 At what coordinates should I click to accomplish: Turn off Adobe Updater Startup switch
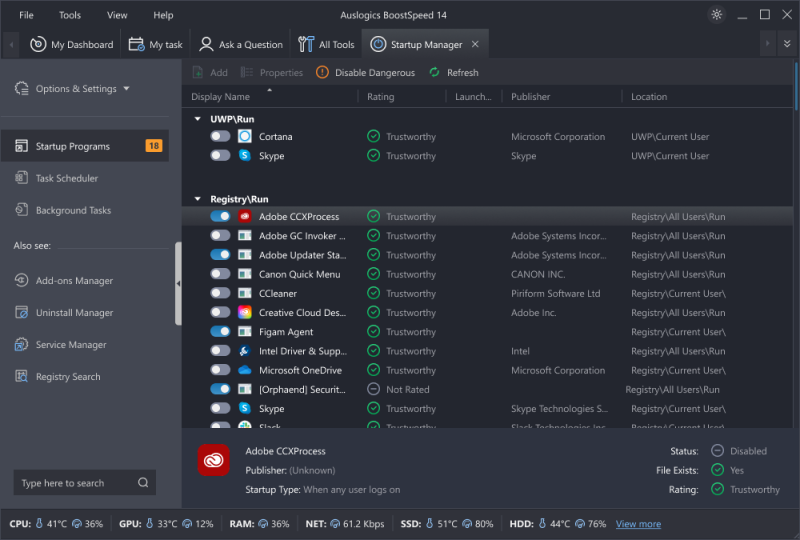pos(220,255)
